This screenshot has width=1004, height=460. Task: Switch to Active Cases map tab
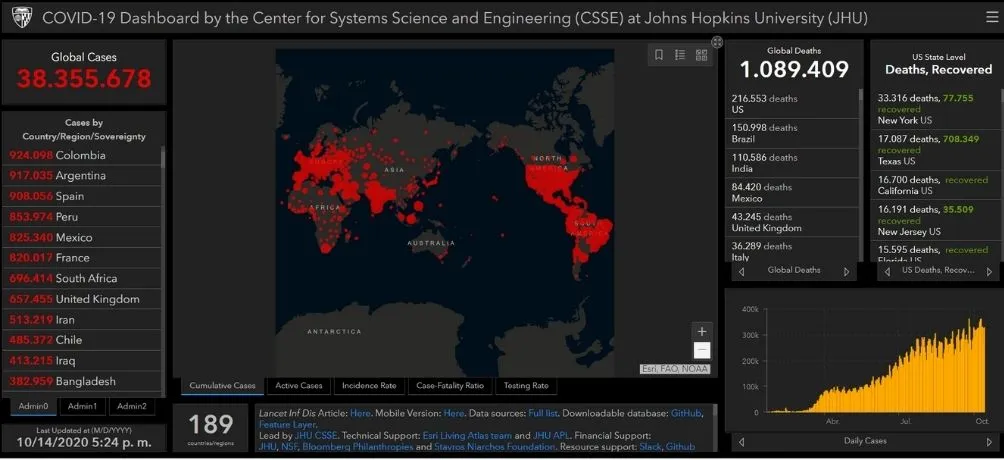[x=298, y=386]
